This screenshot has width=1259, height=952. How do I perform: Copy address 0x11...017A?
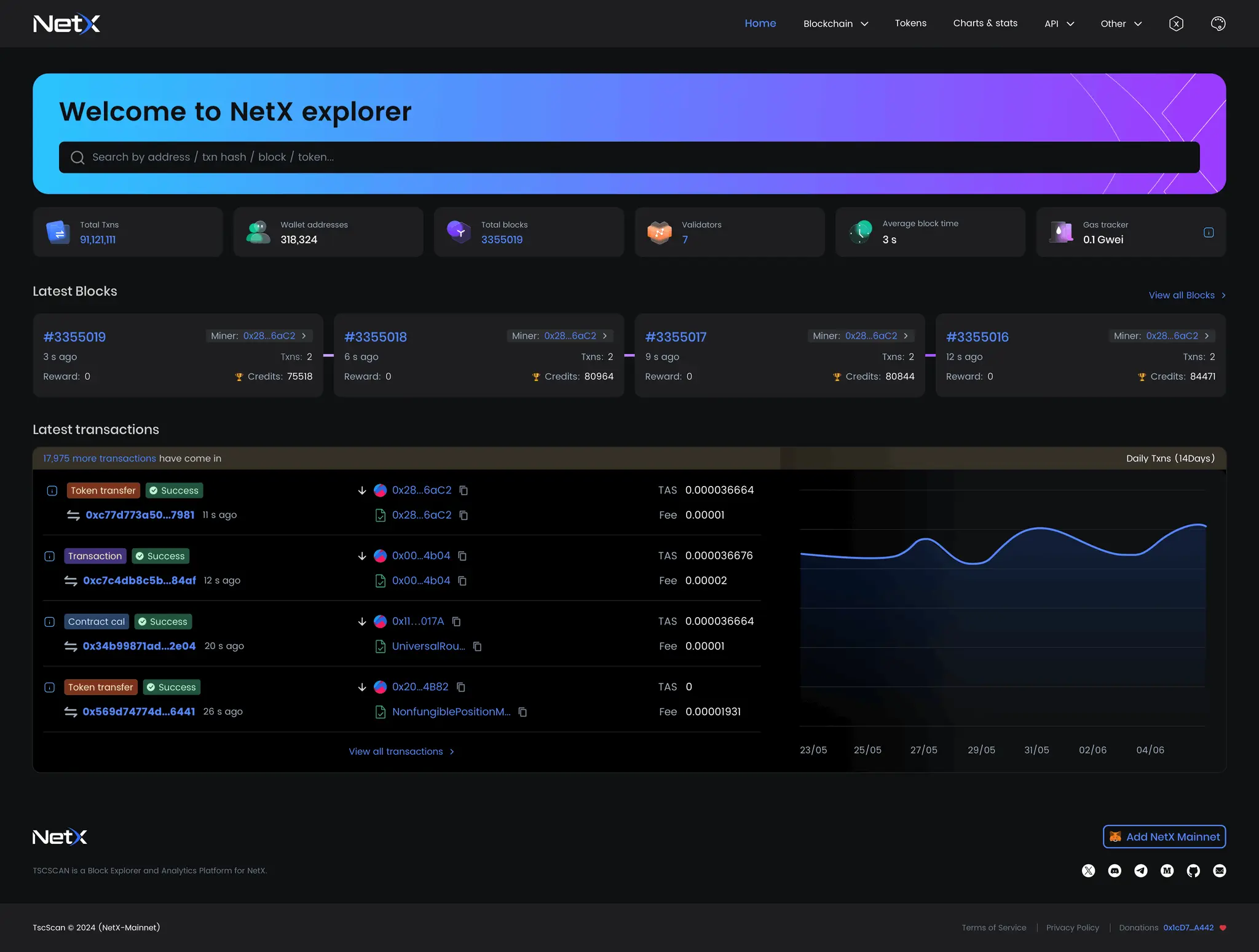tap(457, 621)
